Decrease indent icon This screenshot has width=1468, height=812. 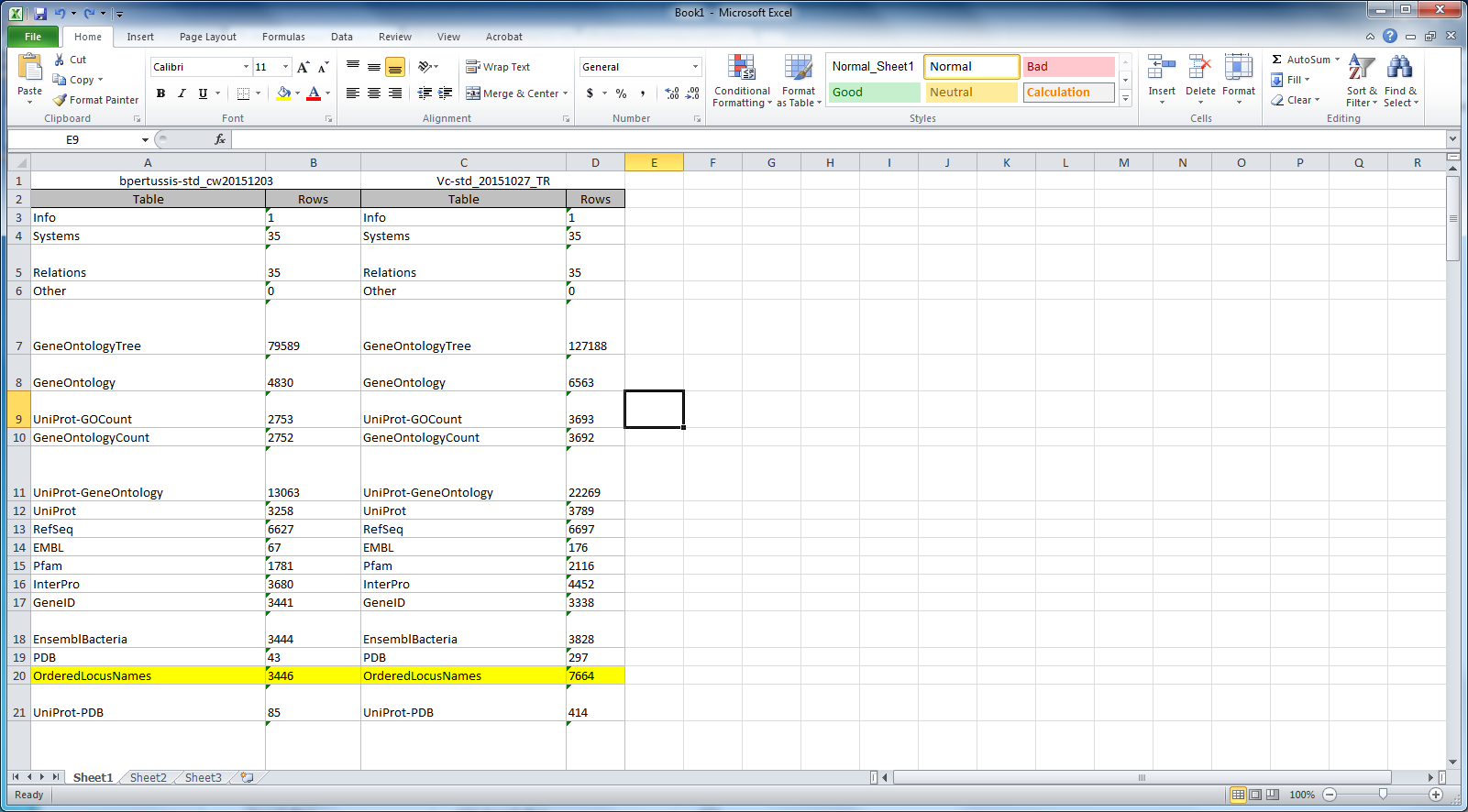(x=425, y=93)
